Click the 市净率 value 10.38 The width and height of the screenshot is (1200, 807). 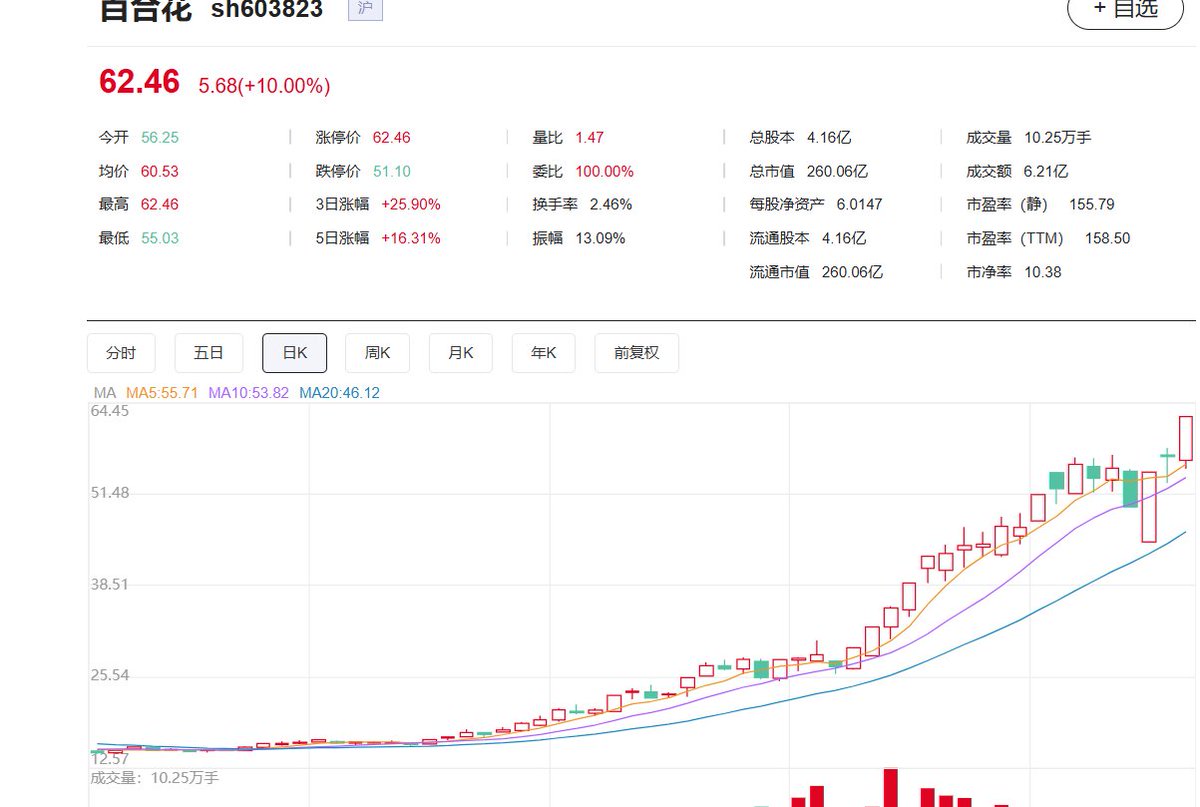pyautogui.click(x=1043, y=271)
